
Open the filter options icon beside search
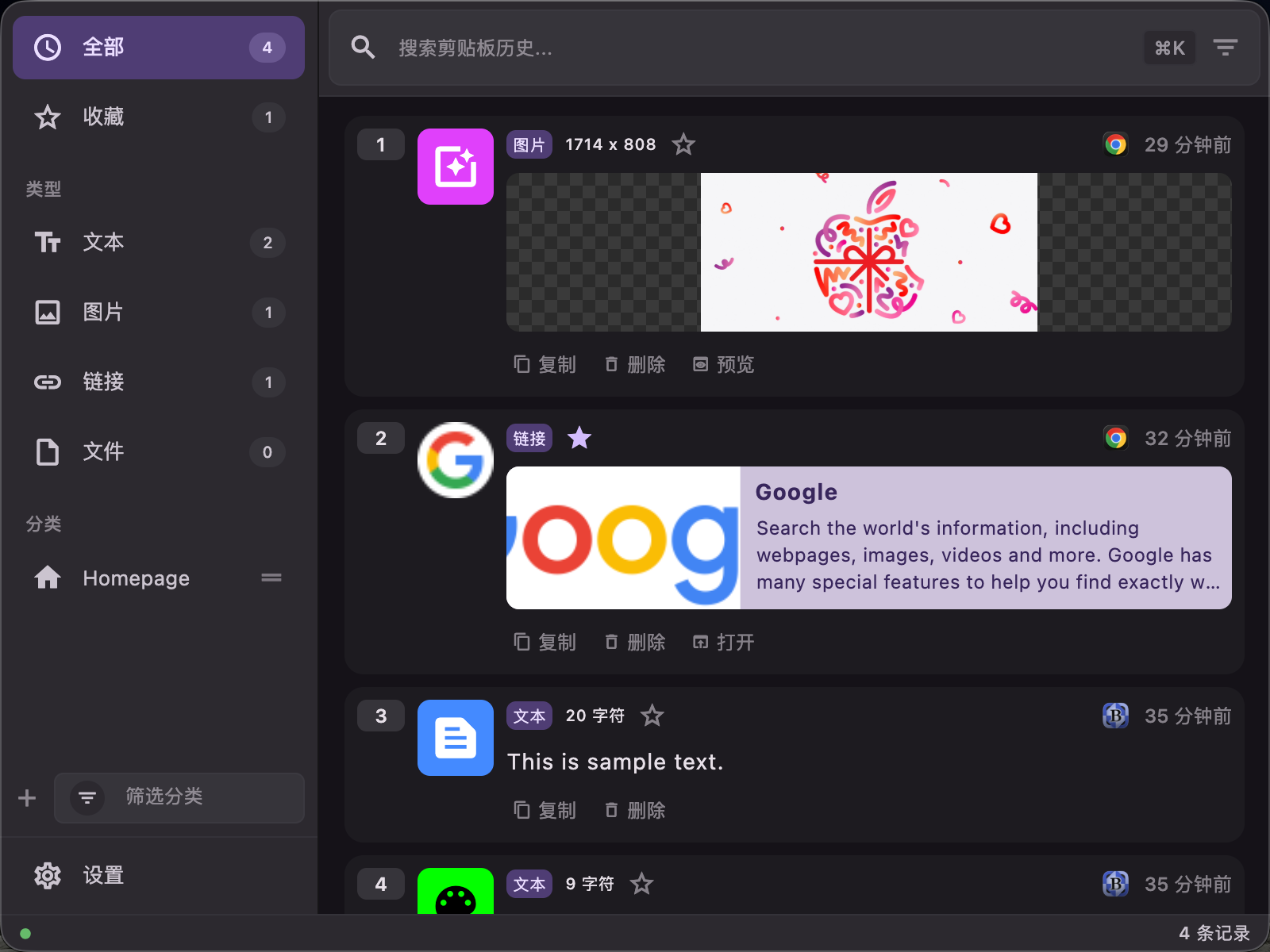[1225, 48]
